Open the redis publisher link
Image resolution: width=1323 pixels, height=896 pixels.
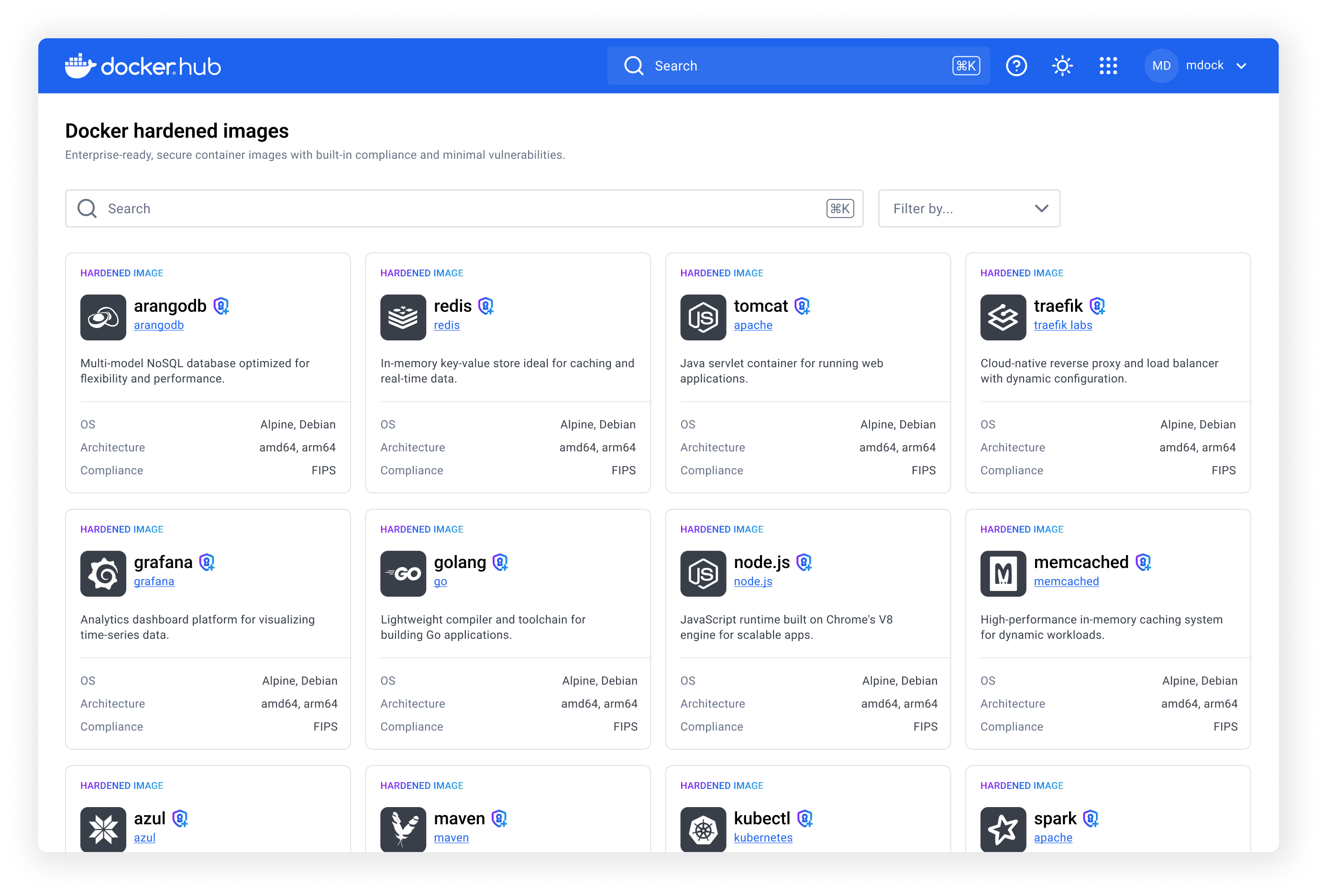coord(447,326)
